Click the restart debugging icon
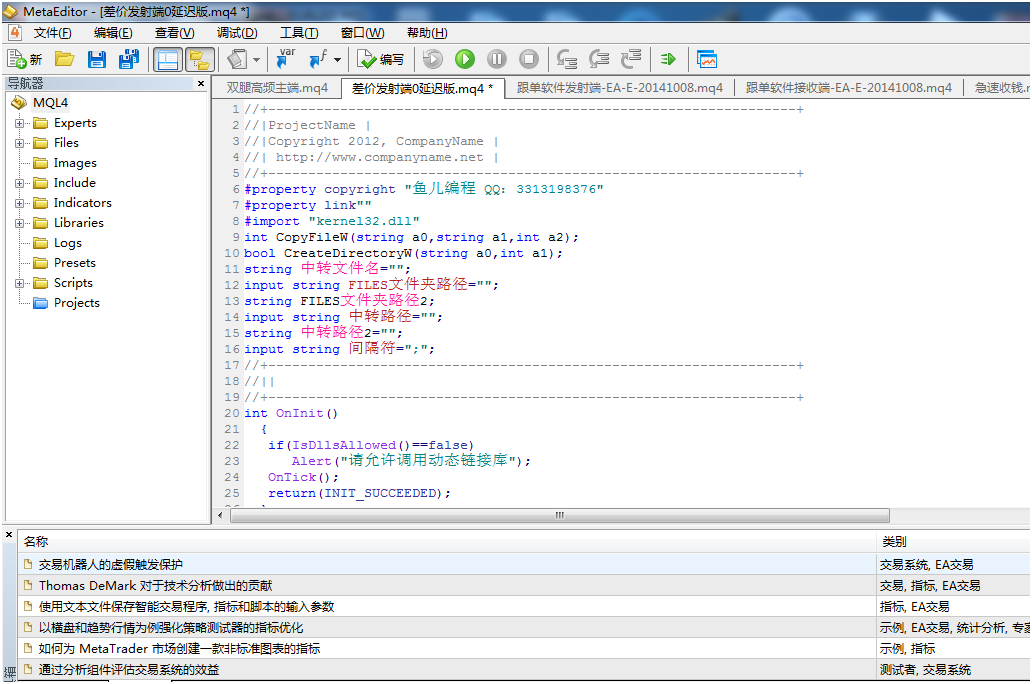Image resolution: width=1032 pixels, height=684 pixels. 432,59
